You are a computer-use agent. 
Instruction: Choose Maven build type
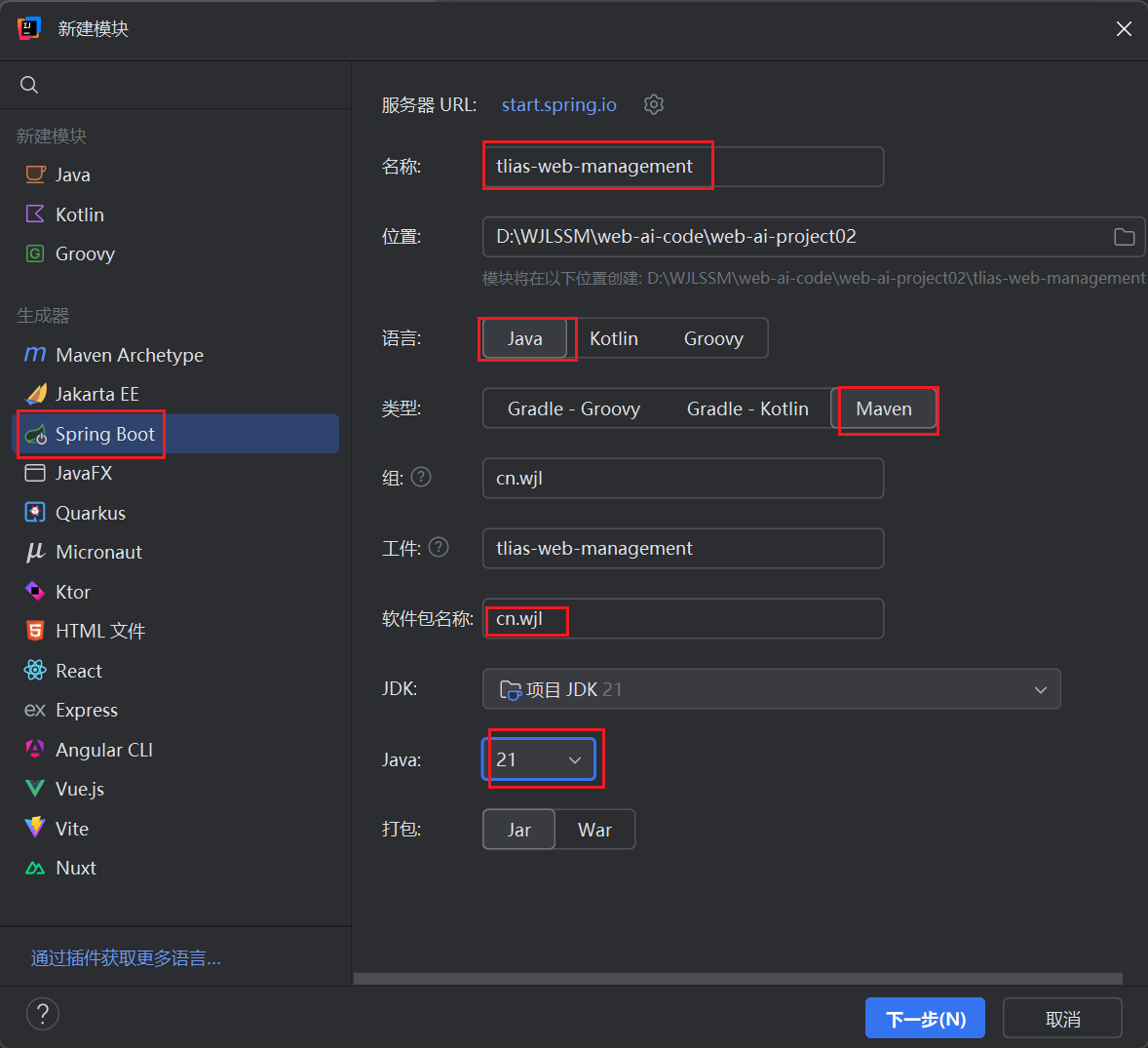pos(884,408)
